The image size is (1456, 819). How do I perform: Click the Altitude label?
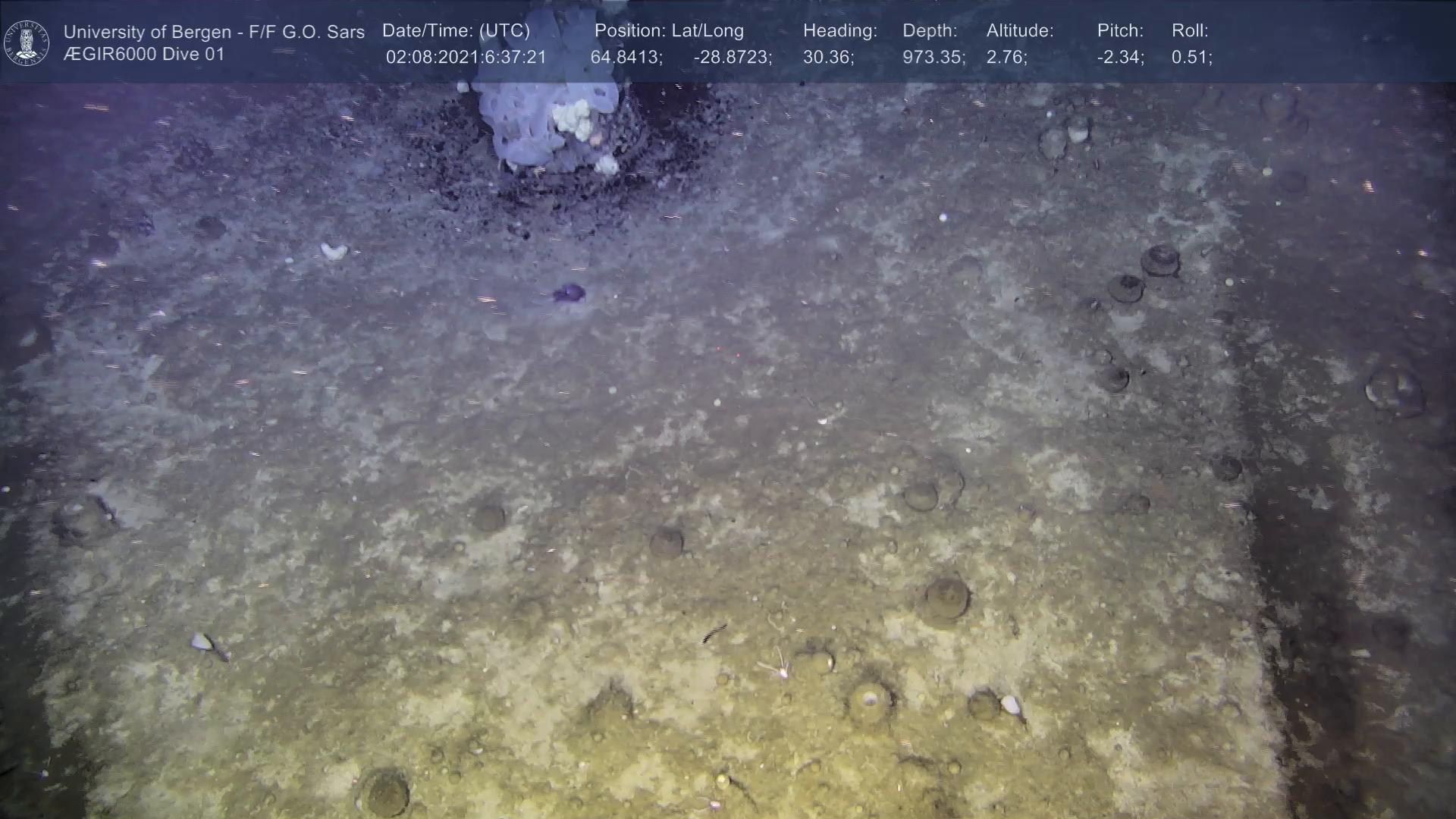(x=1020, y=31)
